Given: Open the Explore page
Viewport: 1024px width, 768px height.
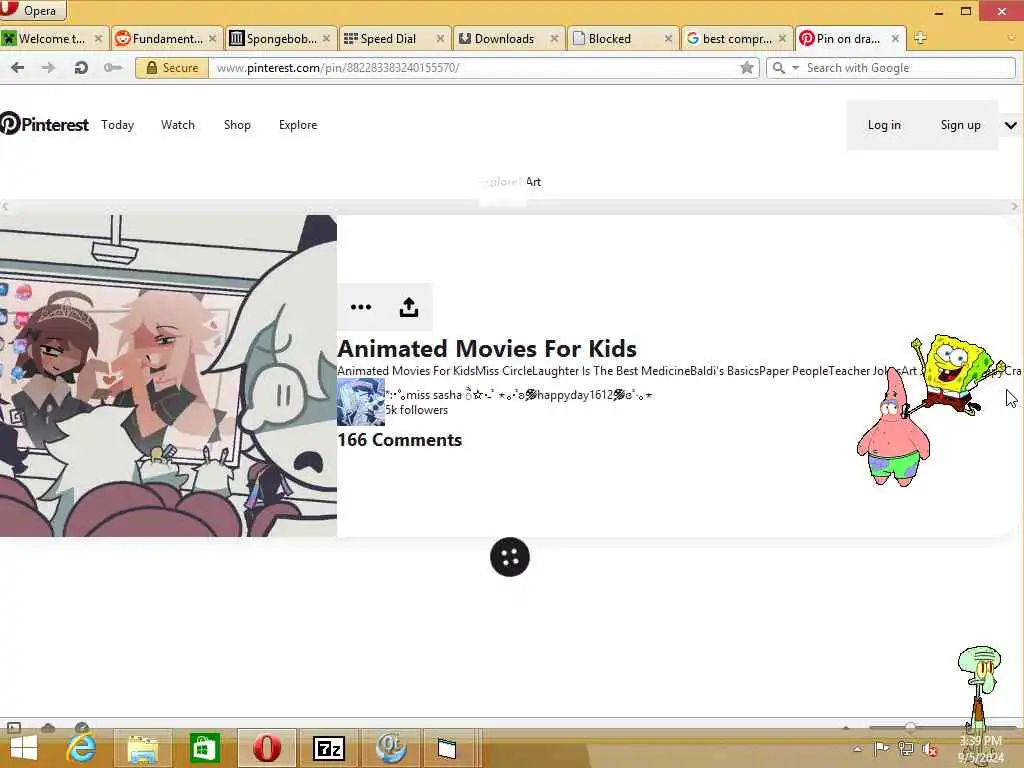Looking at the screenshot, I should click(x=298, y=125).
